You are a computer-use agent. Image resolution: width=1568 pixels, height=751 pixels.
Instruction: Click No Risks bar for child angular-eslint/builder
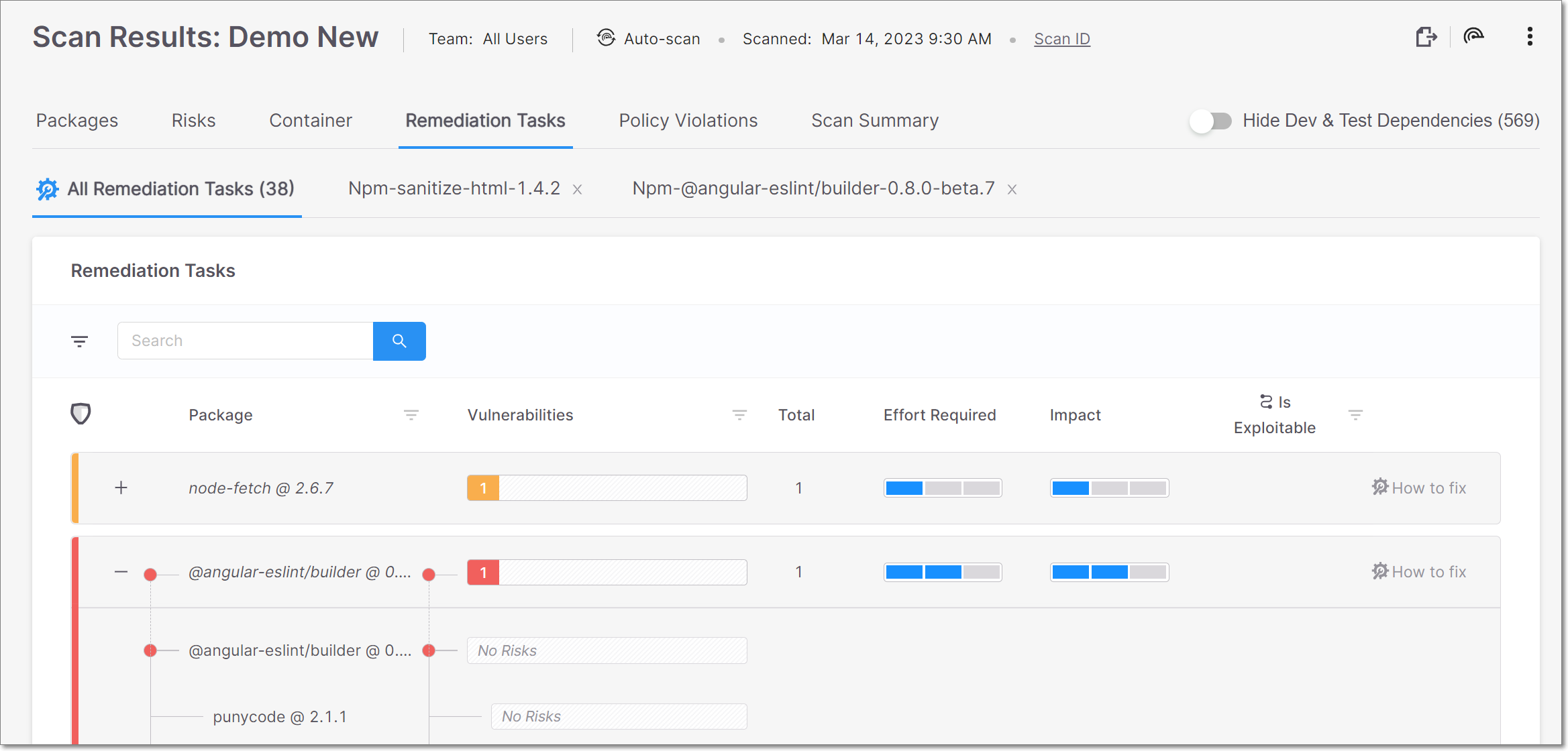click(x=607, y=650)
